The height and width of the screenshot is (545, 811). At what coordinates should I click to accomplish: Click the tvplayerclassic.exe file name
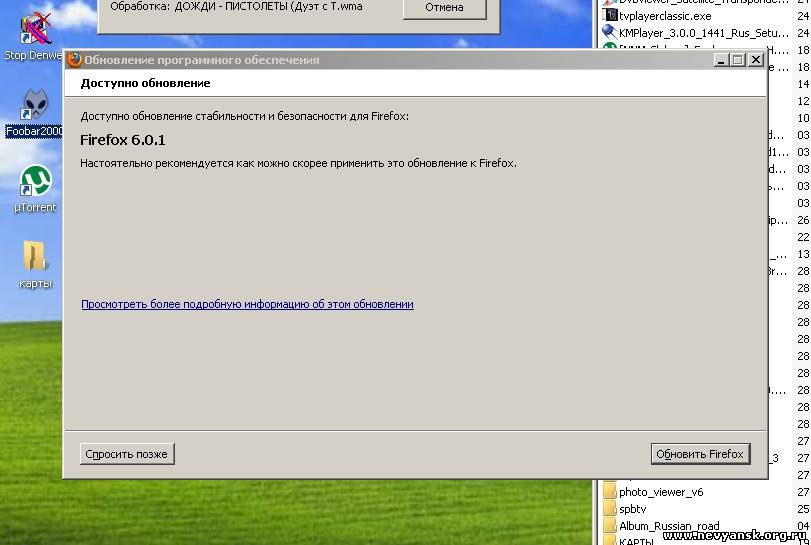[665, 16]
